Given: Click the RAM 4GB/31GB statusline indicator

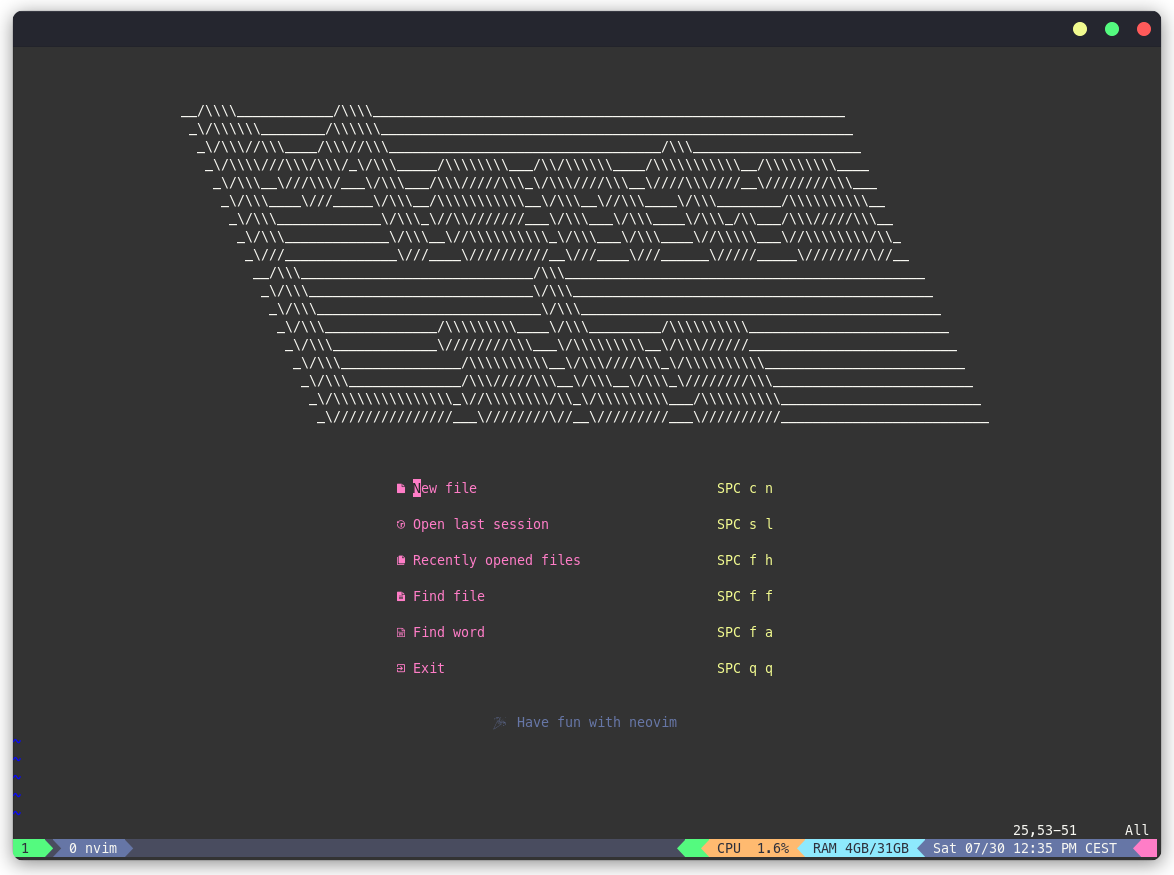Looking at the screenshot, I should [858, 848].
